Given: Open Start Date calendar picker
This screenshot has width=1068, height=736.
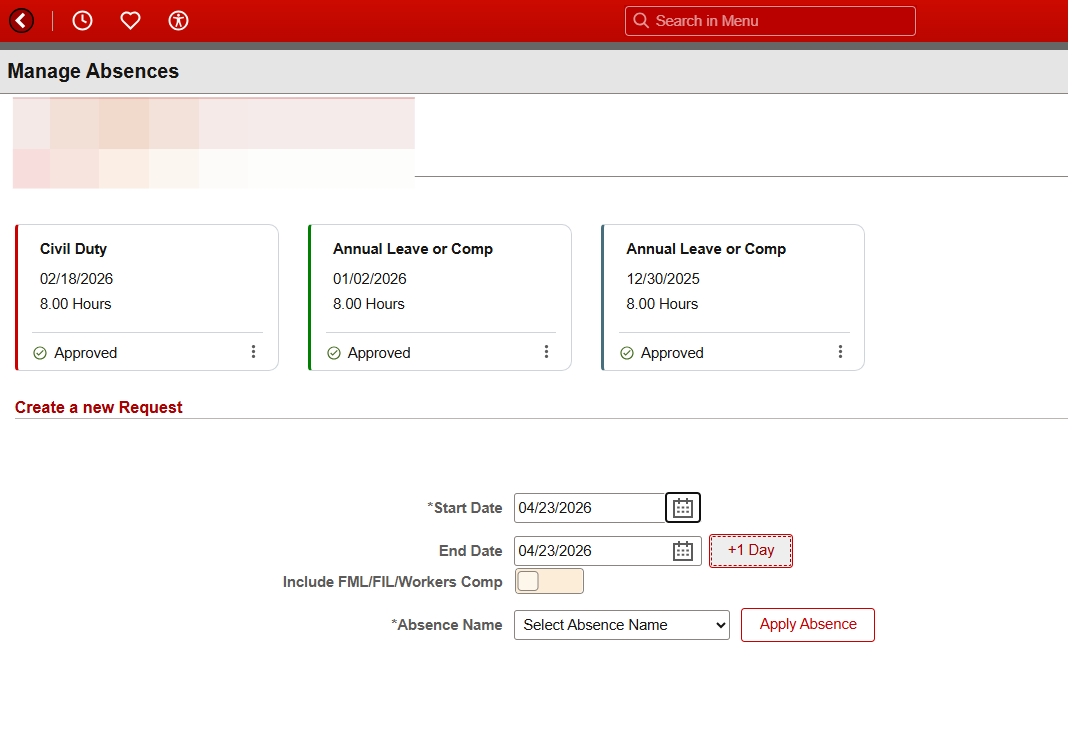Looking at the screenshot, I should (x=682, y=508).
